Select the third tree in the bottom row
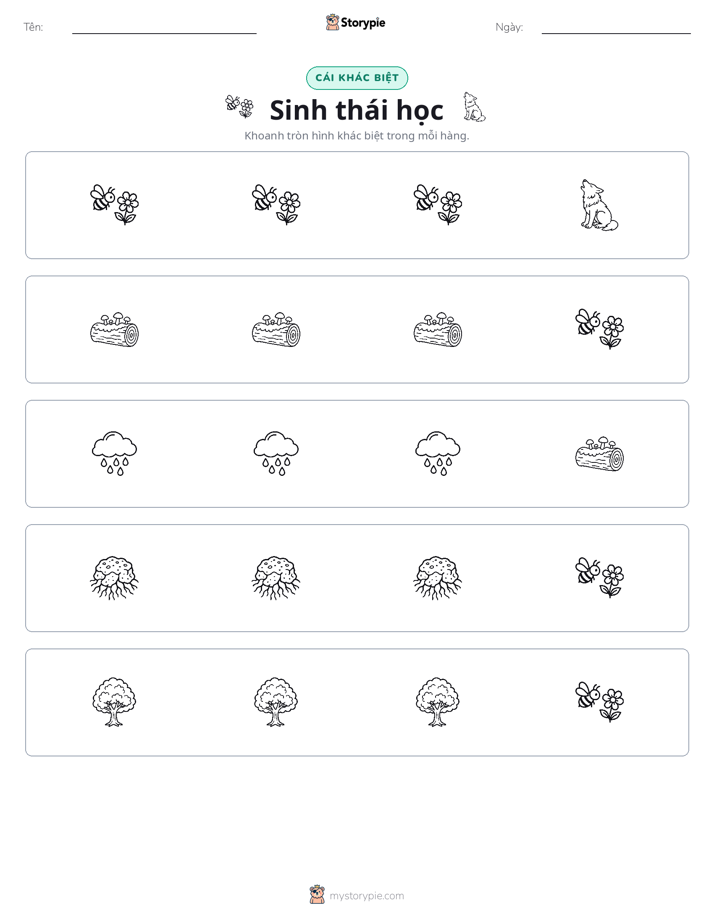714x924 pixels. (x=438, y=702)
